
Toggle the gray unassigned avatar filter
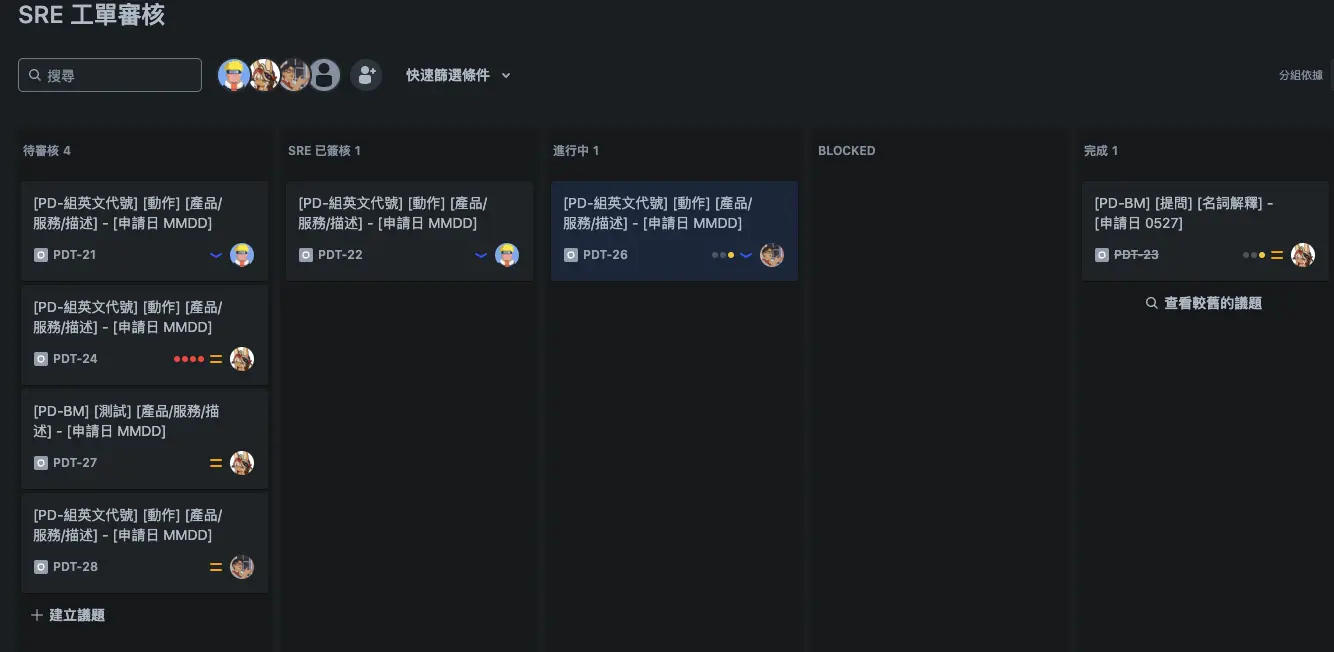pos(324,75)
